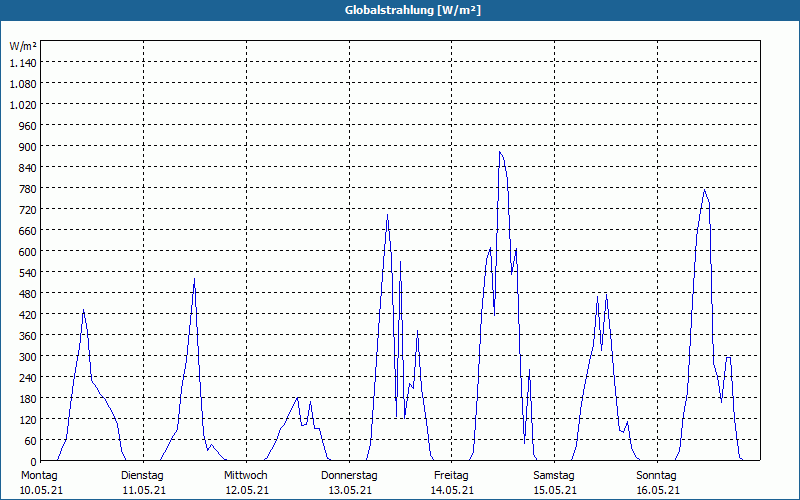The image size is (800, 500).
Task: Click the 780 y-axis value
Action: point(28,189)
